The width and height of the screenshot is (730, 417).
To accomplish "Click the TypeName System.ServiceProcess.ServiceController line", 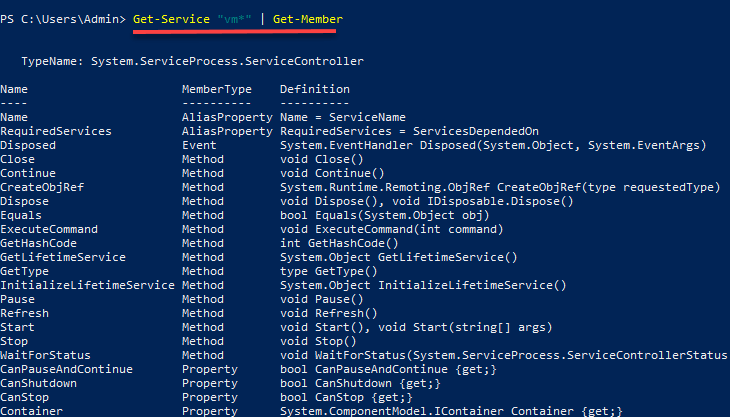I will coord(192,61).
